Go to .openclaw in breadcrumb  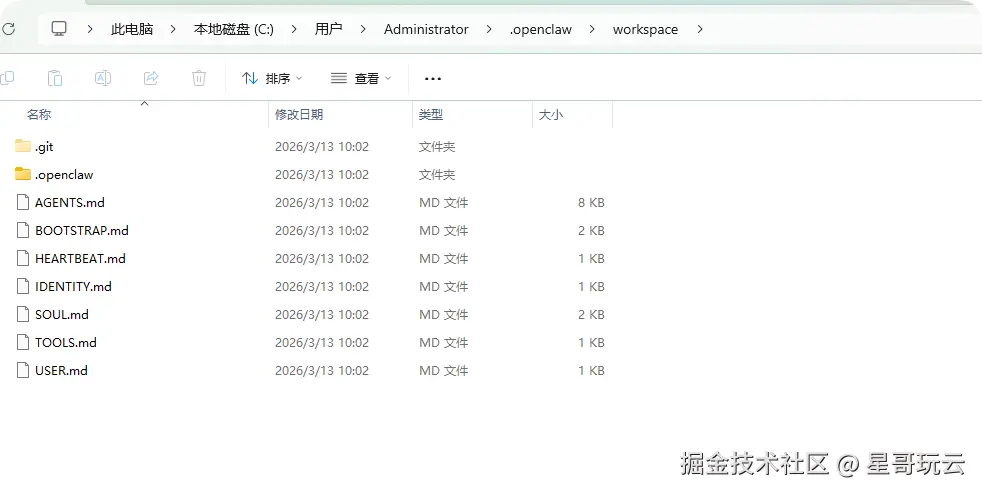(540, 29)
